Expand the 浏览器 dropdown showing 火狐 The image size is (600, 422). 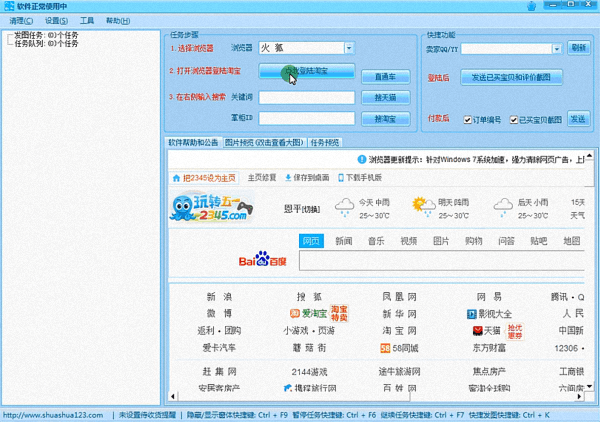[x=348, y=48]
